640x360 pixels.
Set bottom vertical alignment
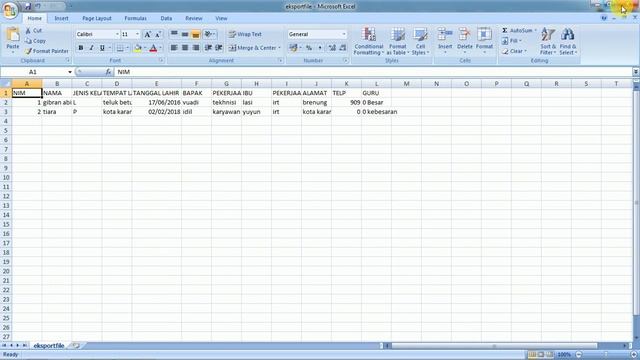click(x=196, y=34)
